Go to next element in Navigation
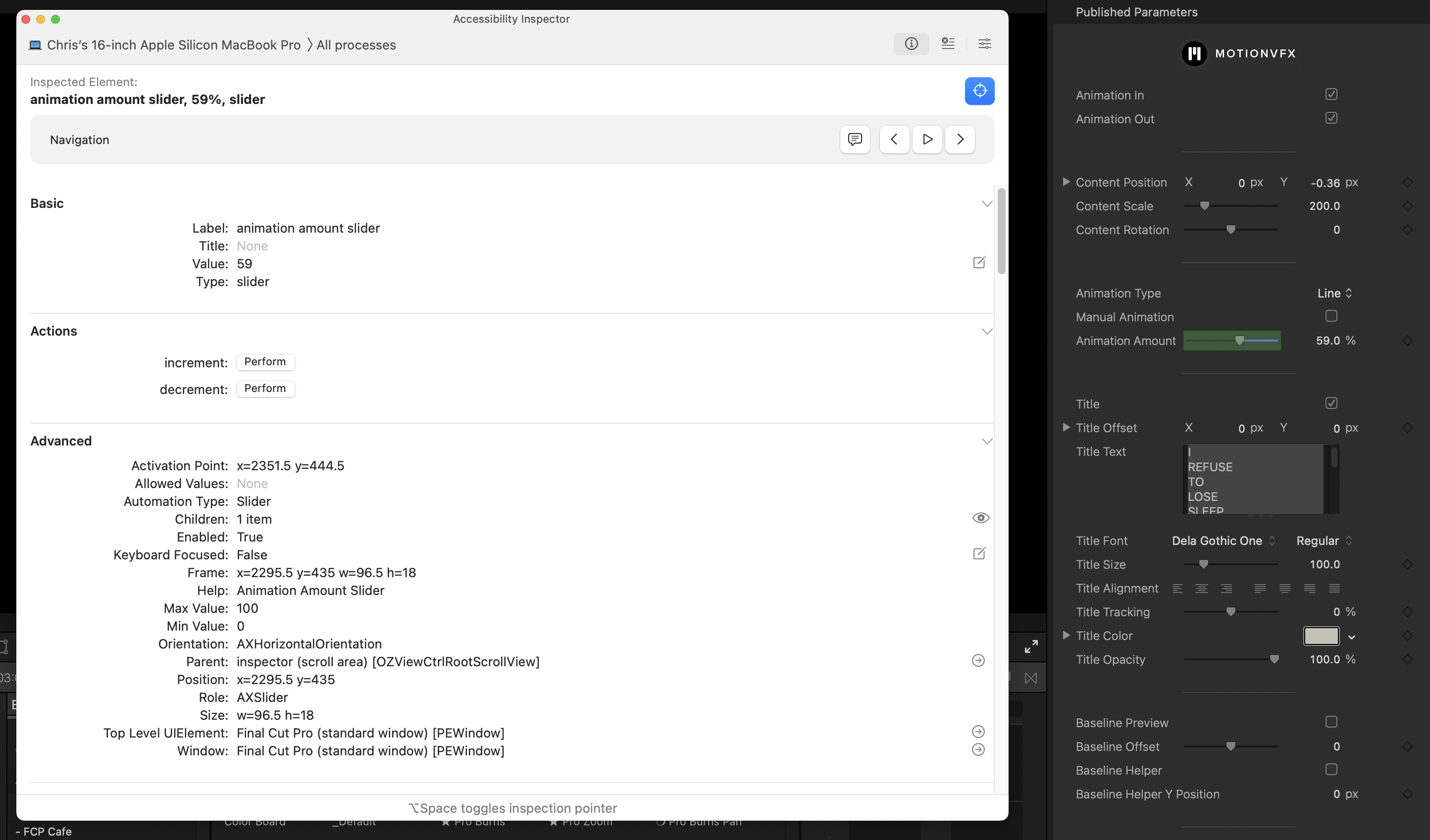 tap(960, 140)
